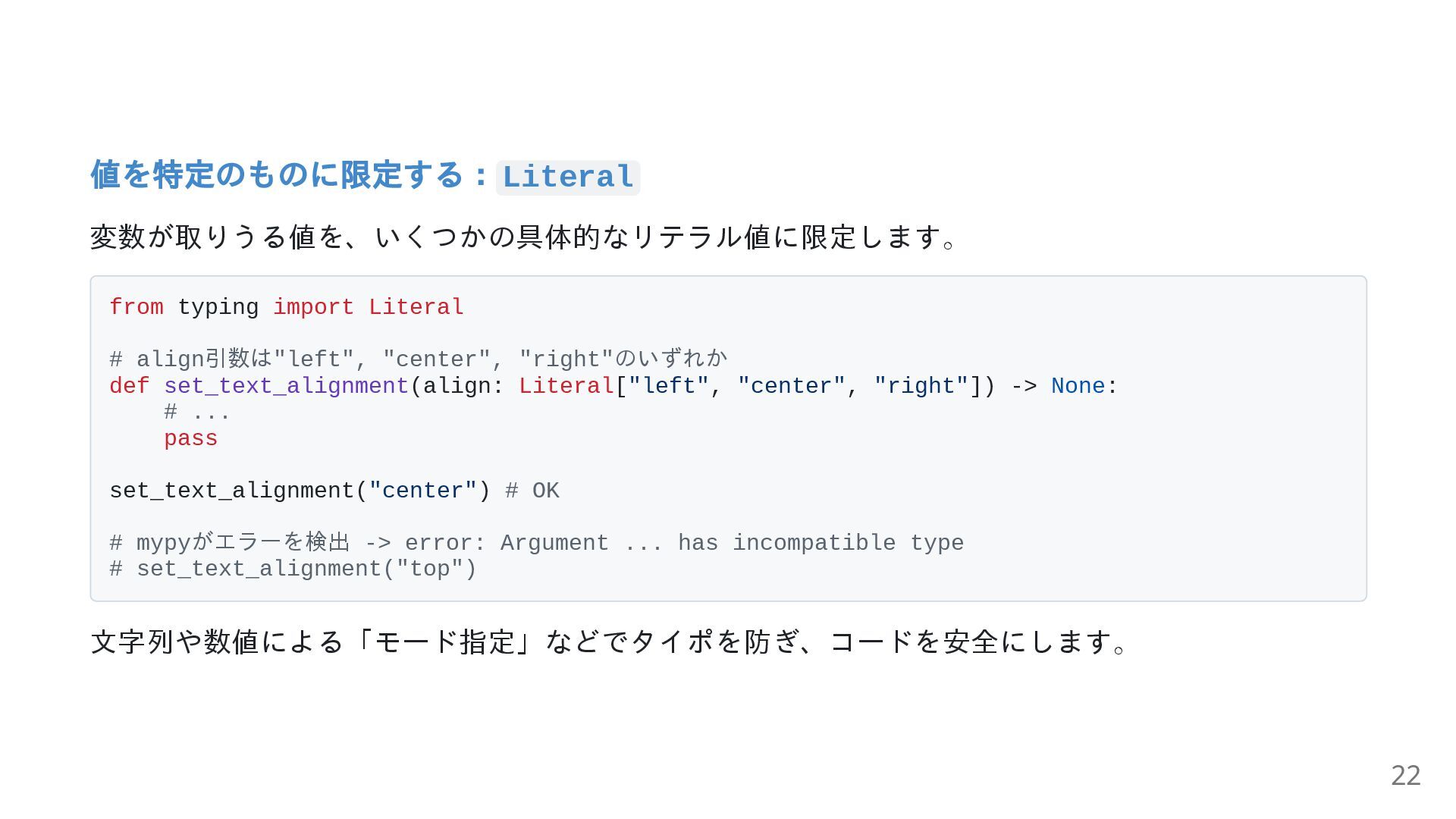Click the 'def' keyword
Screen dimensions: 1456x819
point(130,386)
